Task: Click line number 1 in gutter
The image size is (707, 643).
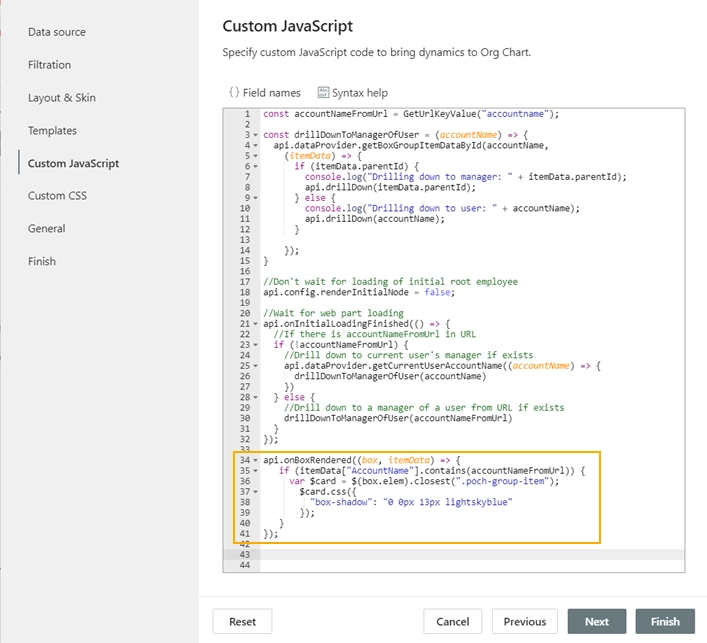Action: point(247,114)
